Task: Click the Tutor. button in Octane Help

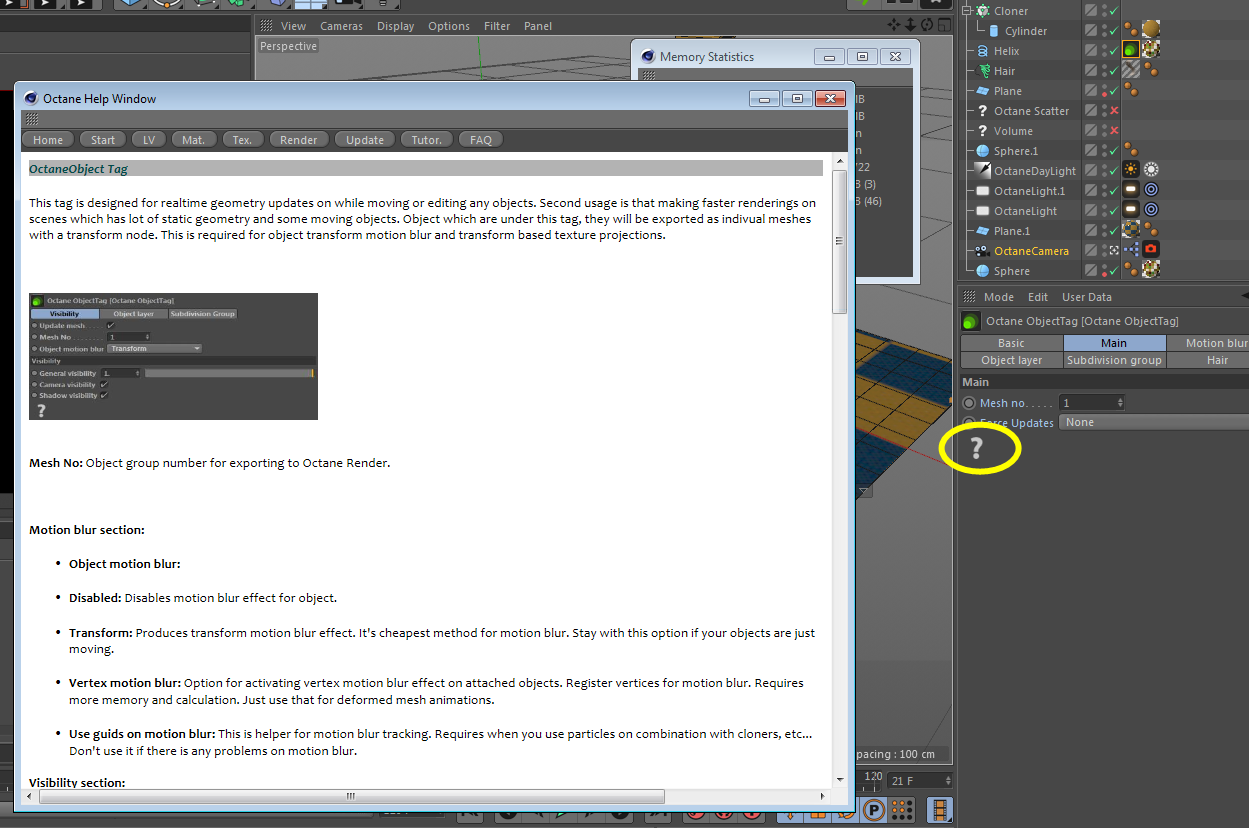Action: coord(427,140)
